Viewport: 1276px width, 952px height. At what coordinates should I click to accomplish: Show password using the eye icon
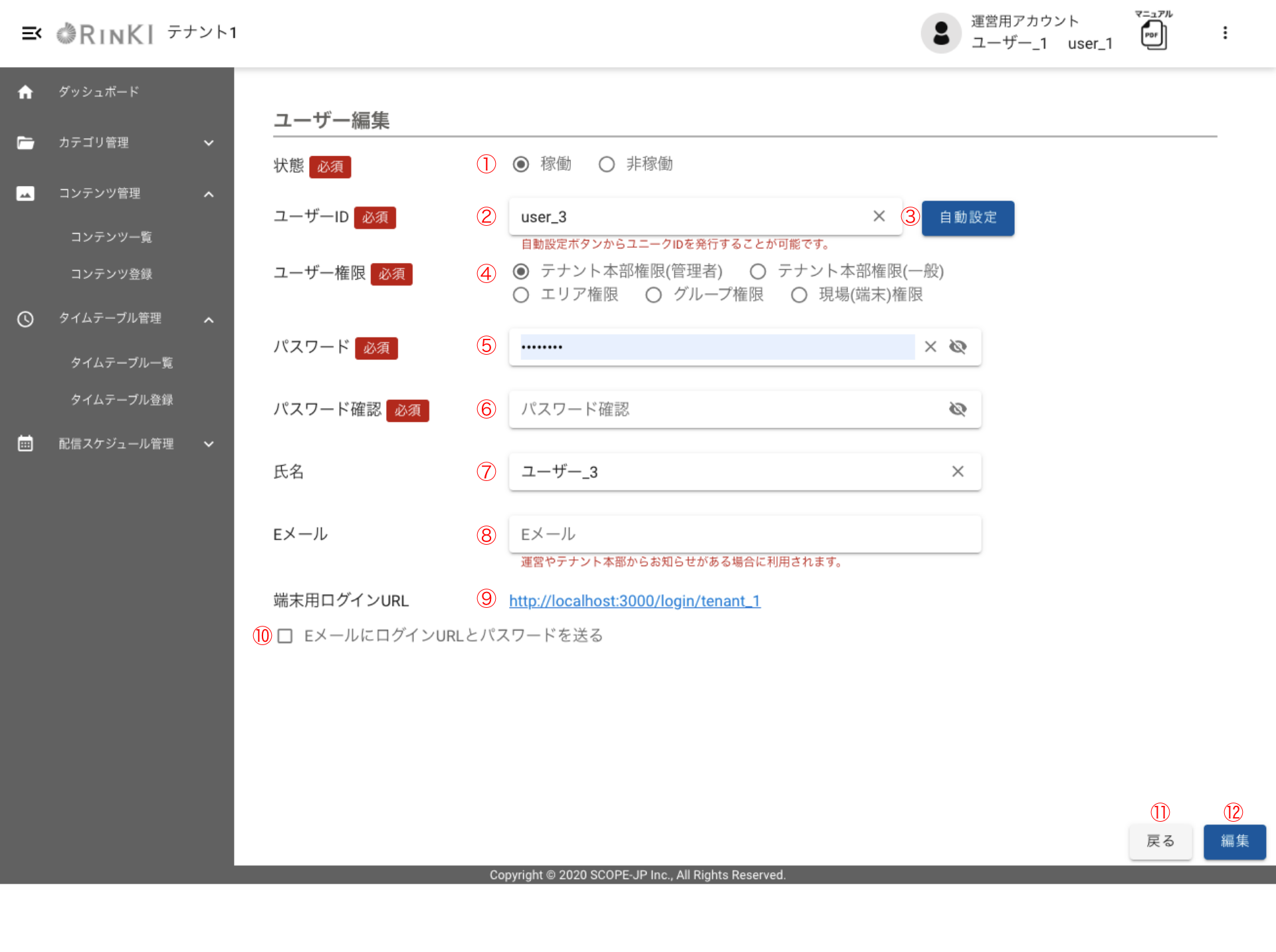point(958,347)
